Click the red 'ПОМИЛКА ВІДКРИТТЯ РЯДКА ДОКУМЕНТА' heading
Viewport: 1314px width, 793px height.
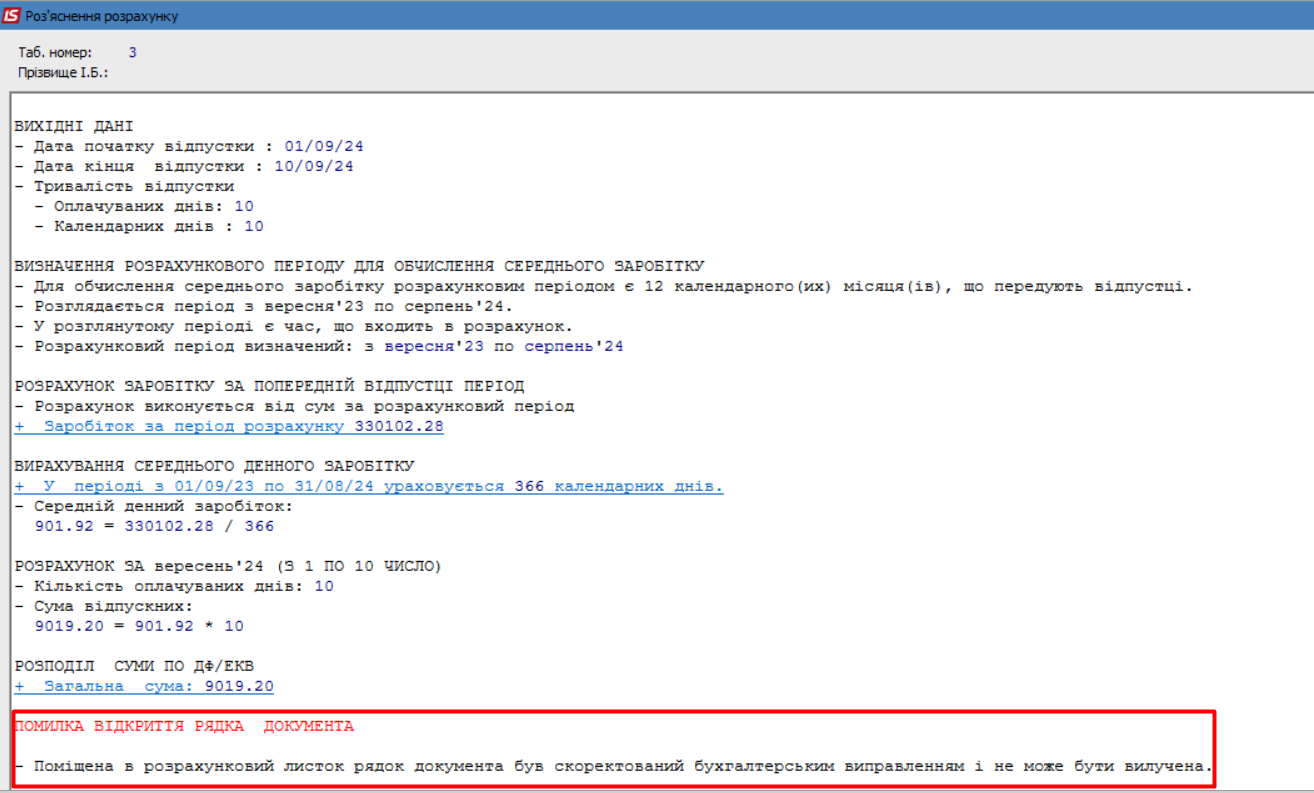point(184,727)
